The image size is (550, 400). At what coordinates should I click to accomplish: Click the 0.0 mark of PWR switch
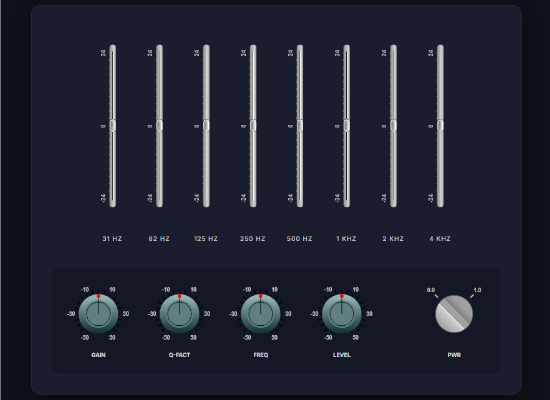pos(431,290)
